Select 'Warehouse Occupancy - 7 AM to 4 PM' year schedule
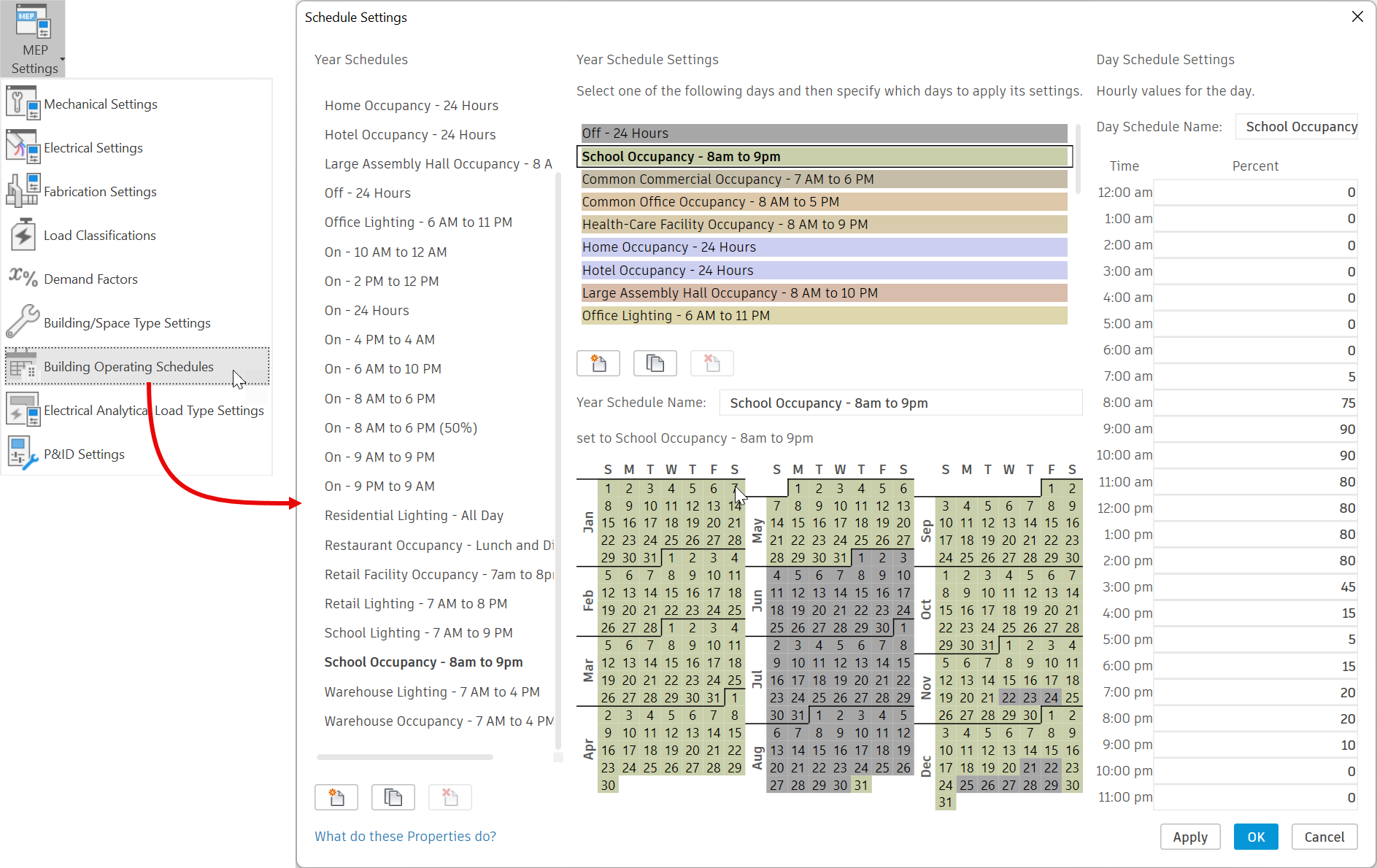 439,721
